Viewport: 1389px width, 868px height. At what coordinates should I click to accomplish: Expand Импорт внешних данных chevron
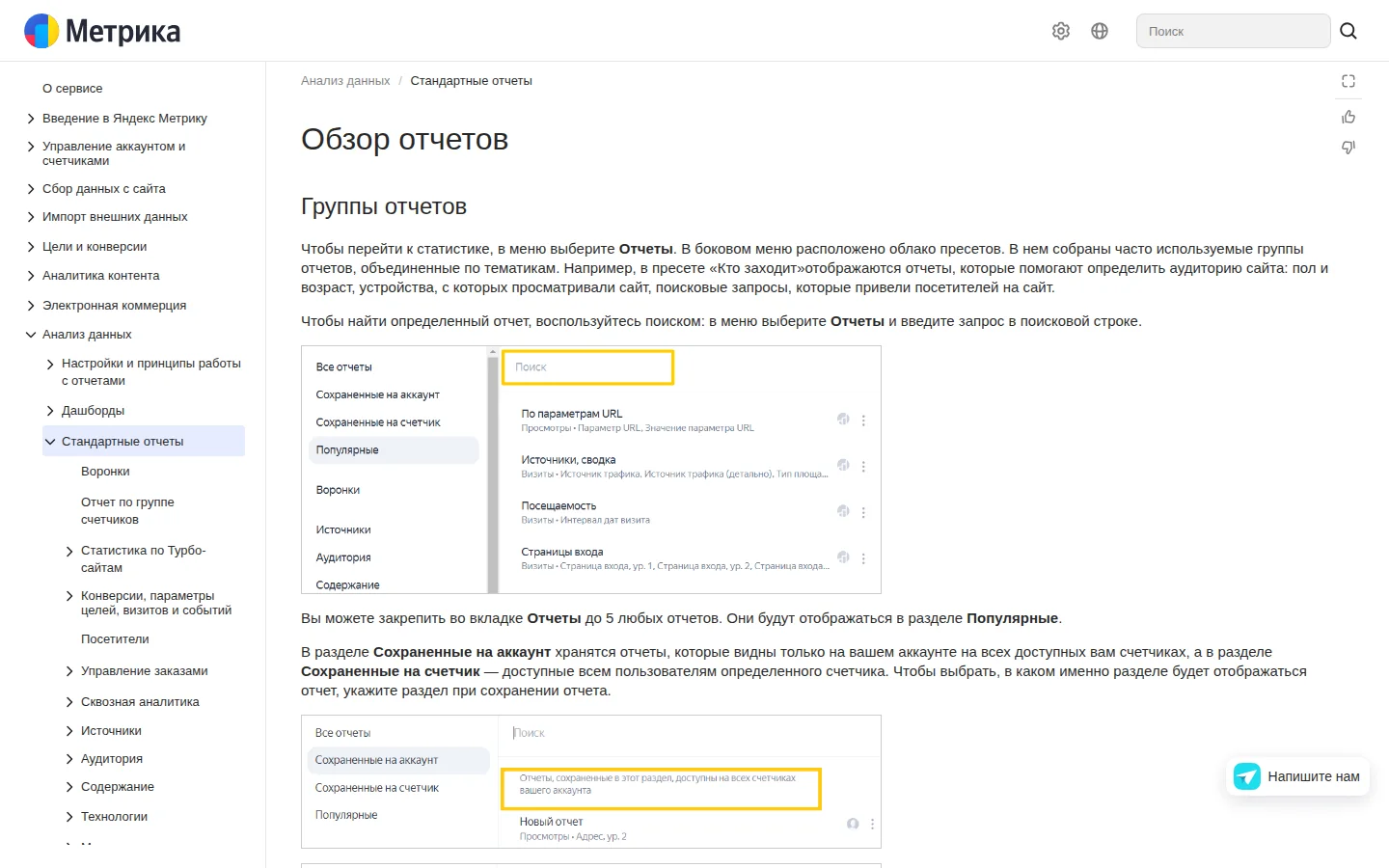[31, 217]
